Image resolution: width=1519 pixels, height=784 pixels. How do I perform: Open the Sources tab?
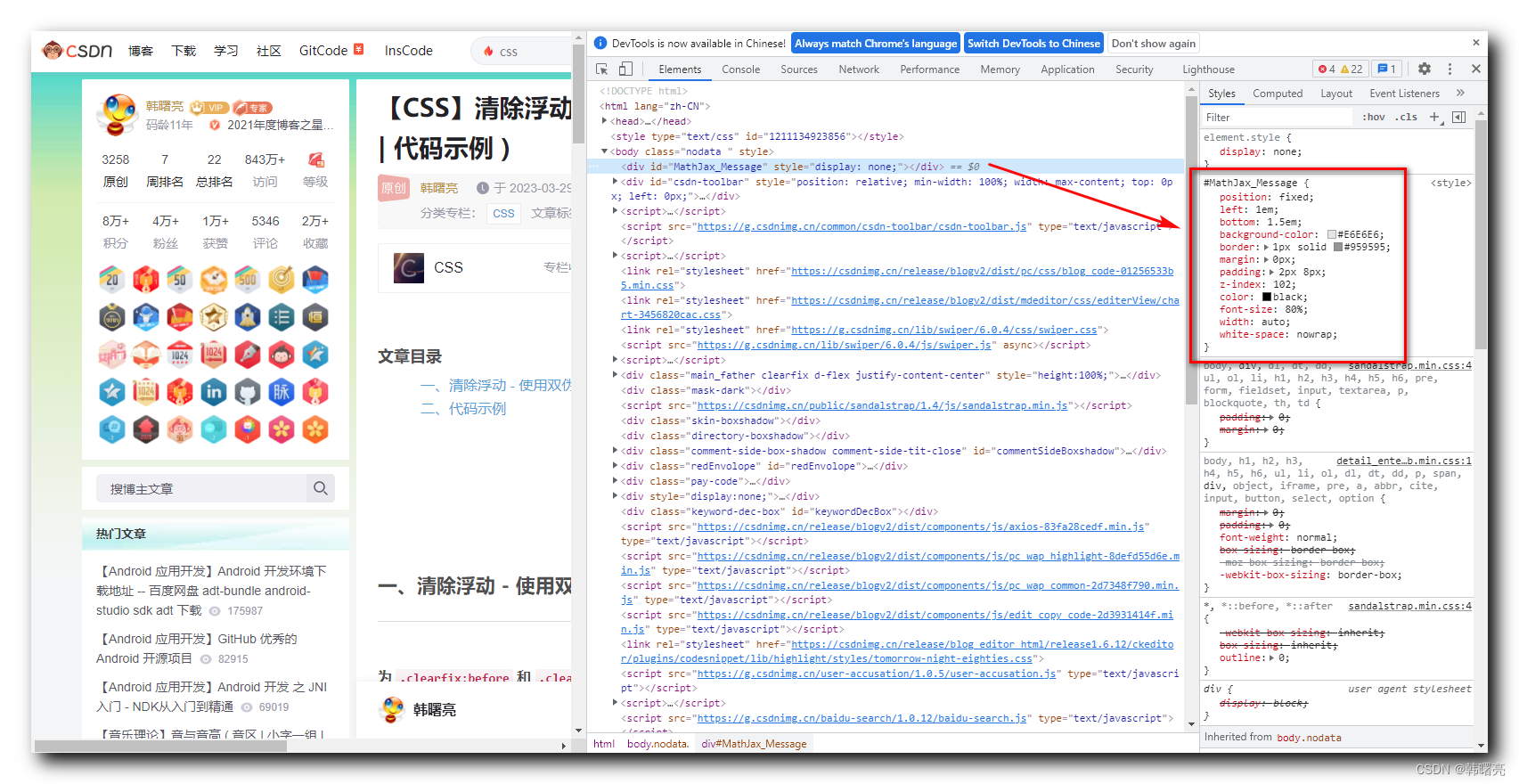coord(798,69)
